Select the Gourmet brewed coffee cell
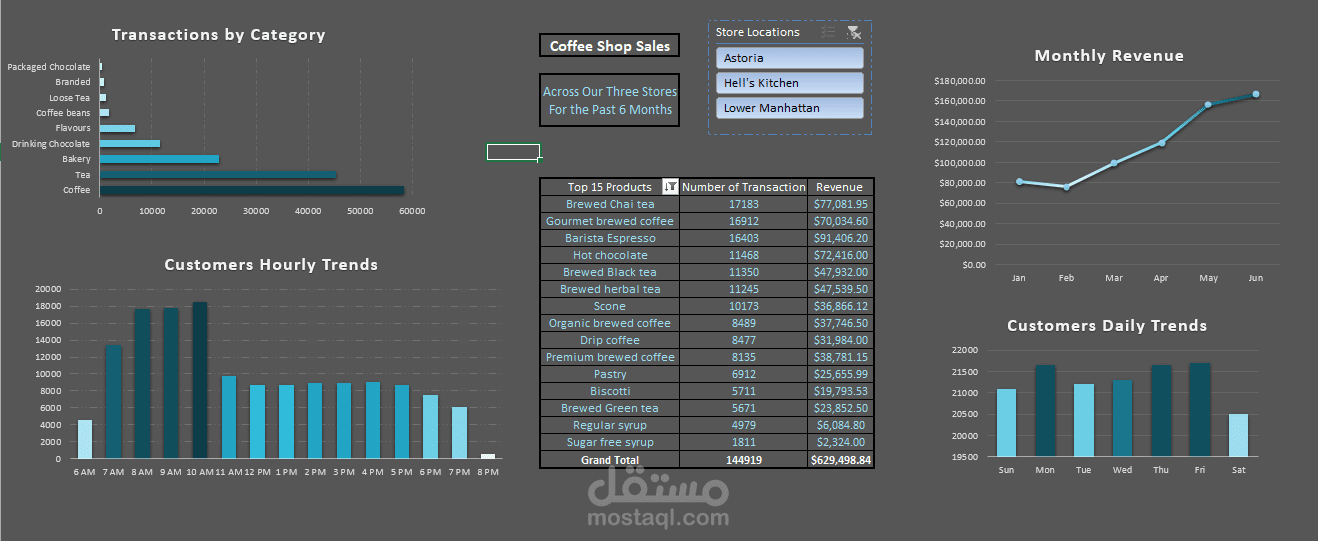This screenshot has height=541, width=1318. [610, 221]
